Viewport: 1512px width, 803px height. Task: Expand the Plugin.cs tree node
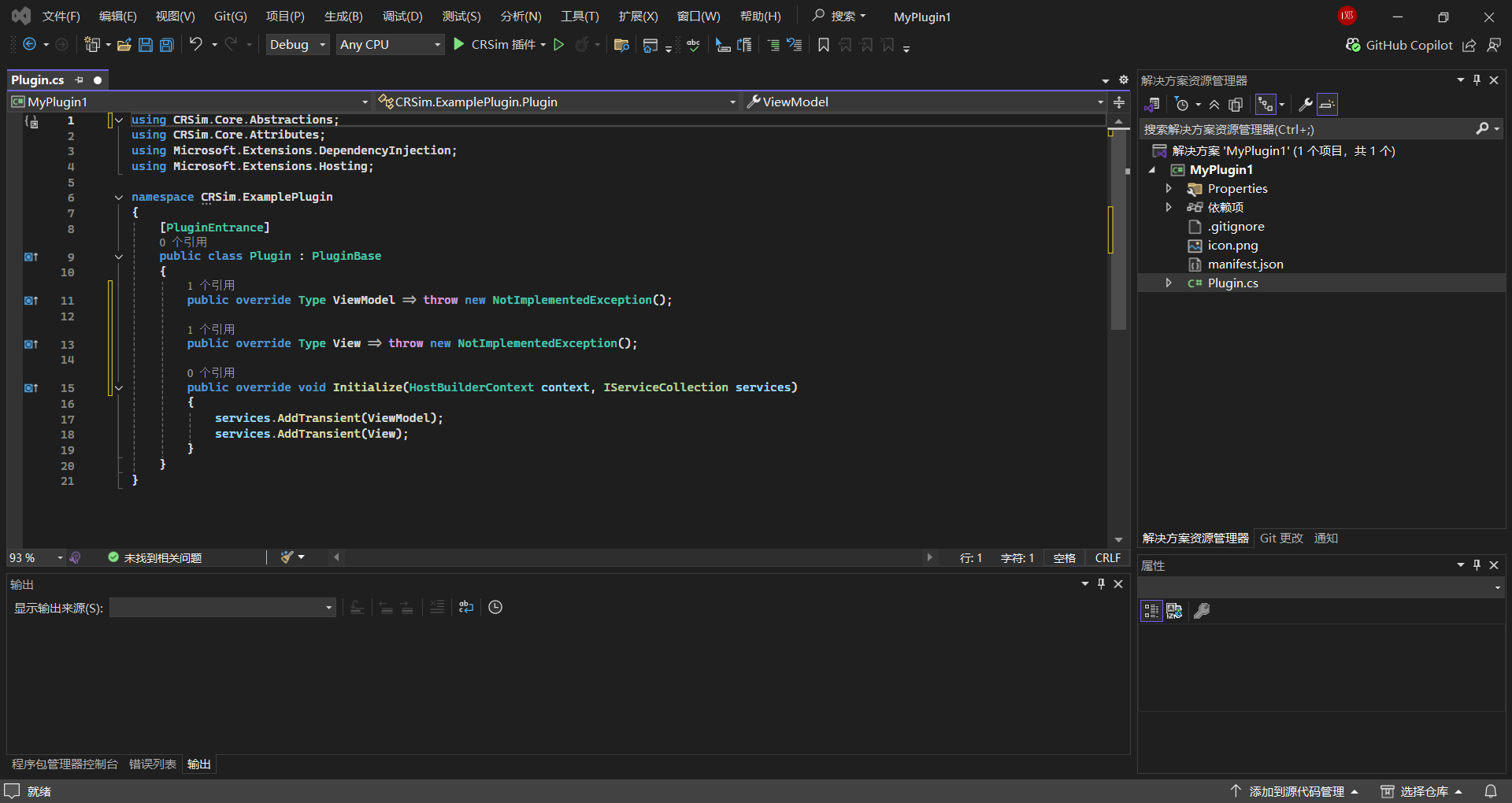(1169, 283)
